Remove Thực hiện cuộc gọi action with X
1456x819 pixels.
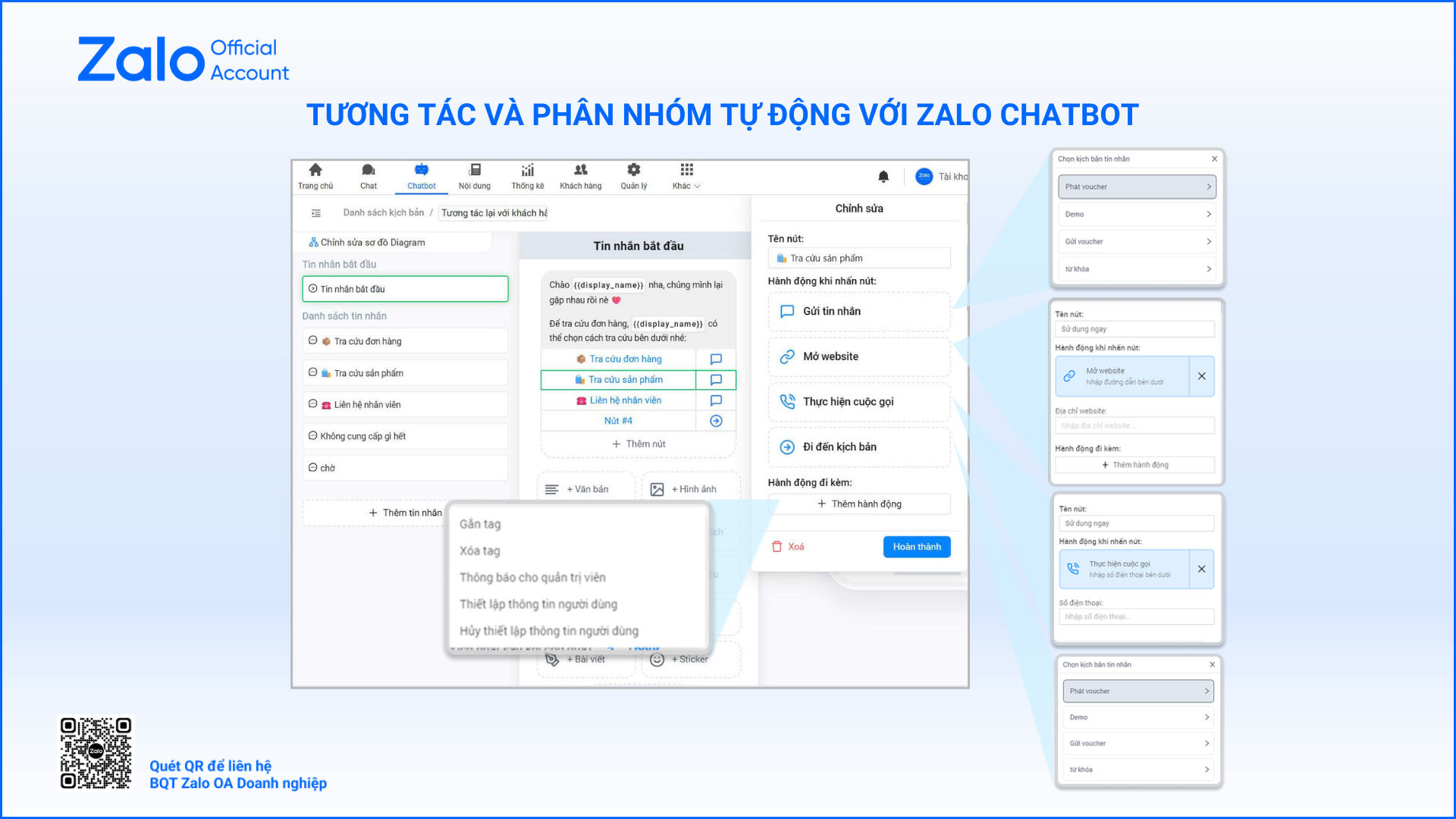click(1201, 569)
